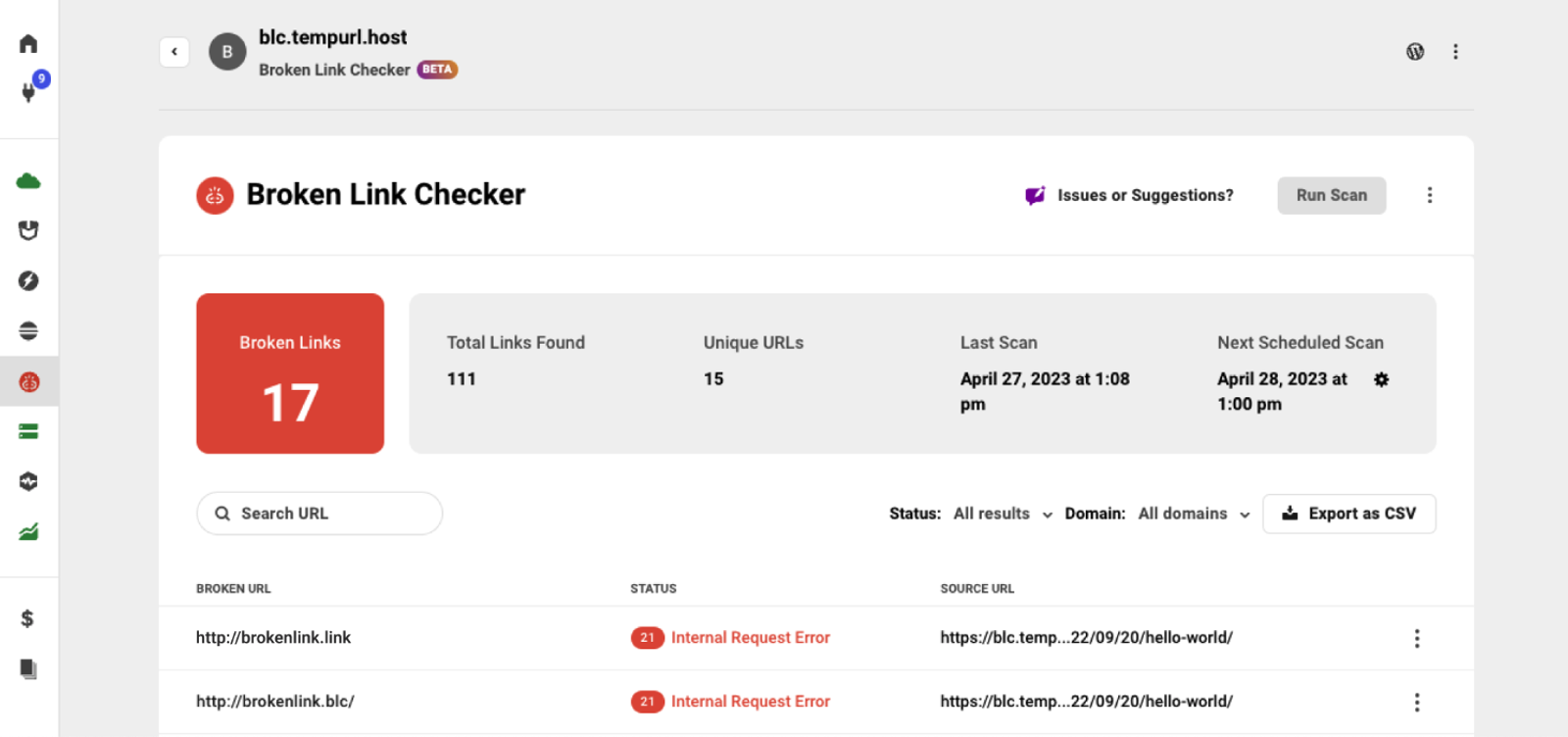Viewport: 1568px width, 737px height.
Task: Click the BETA badge
Action: point(437,70)
